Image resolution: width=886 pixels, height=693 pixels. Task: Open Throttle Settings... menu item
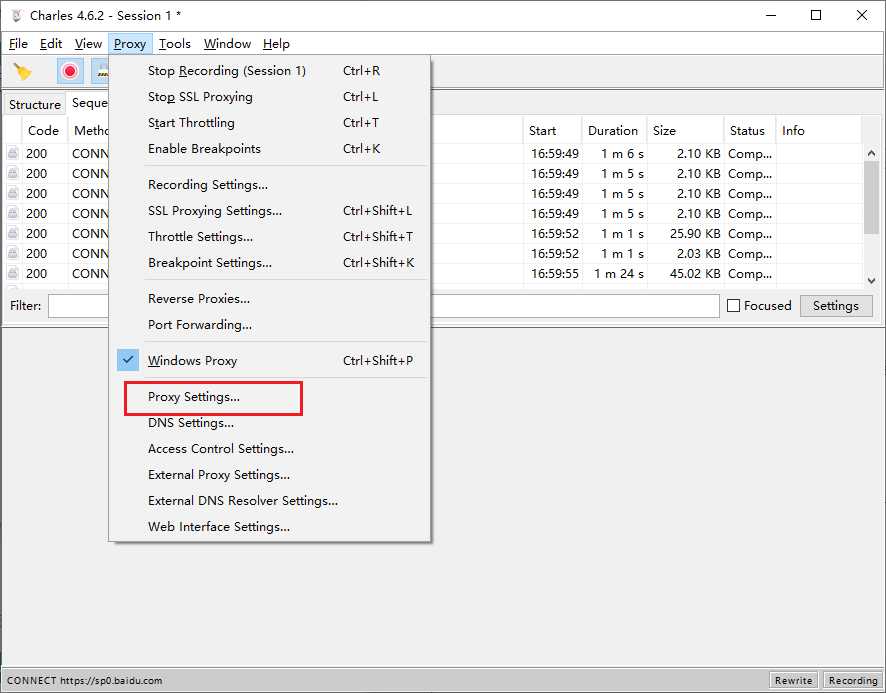(x=270, y=237)
